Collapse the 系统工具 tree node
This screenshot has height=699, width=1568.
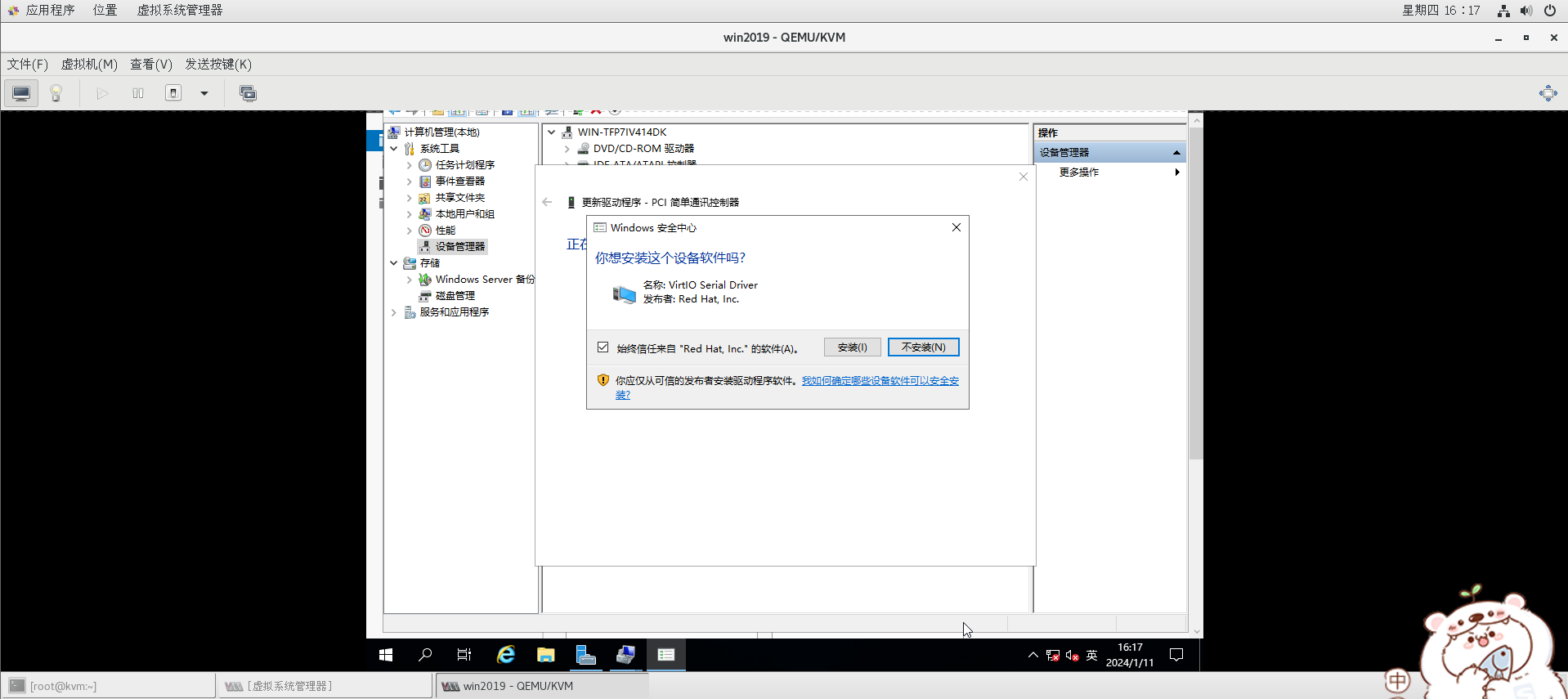tap(394, 149)
